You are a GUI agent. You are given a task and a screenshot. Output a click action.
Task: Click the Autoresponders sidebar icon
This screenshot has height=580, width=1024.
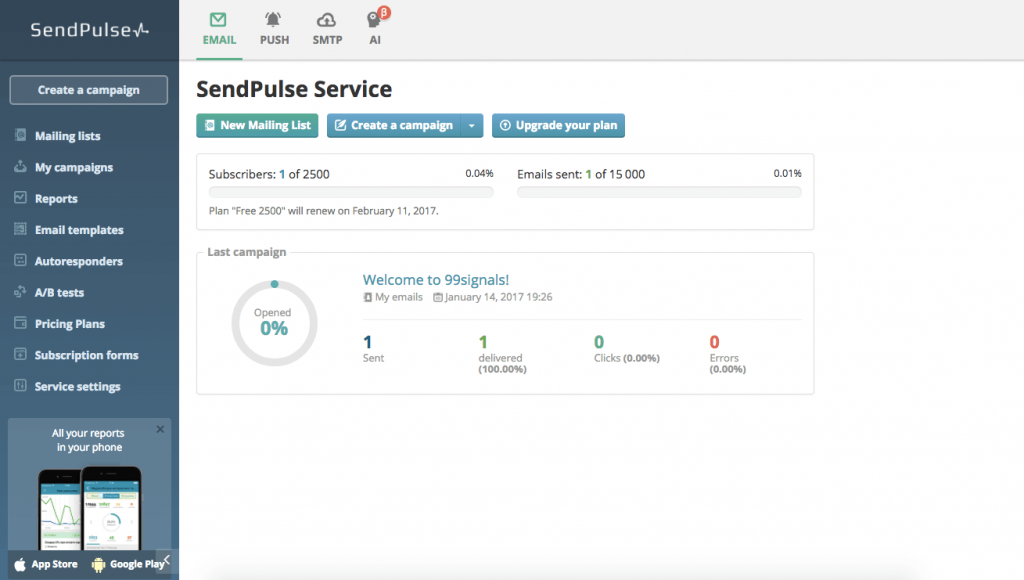coord(20,261)
